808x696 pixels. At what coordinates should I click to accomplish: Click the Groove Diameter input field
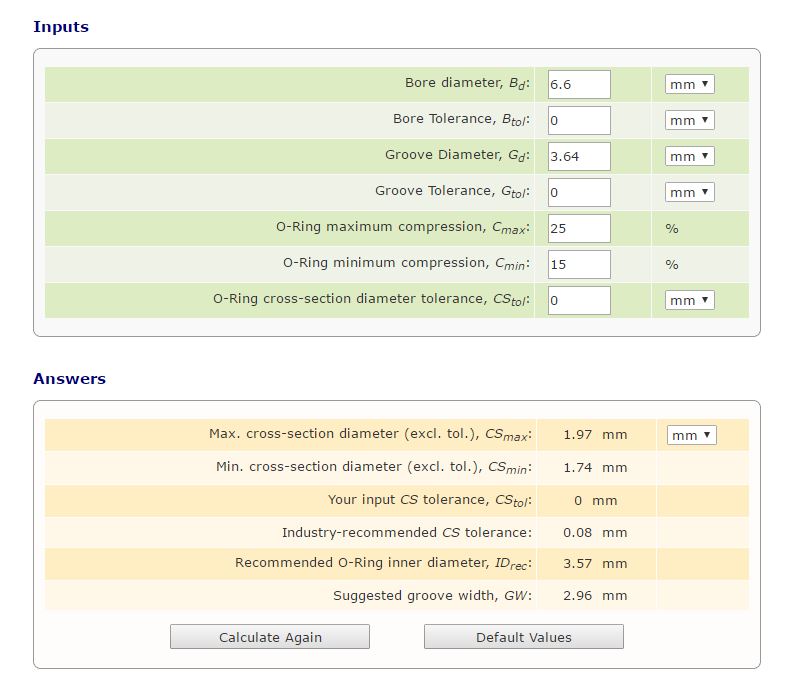coord(579,157)
